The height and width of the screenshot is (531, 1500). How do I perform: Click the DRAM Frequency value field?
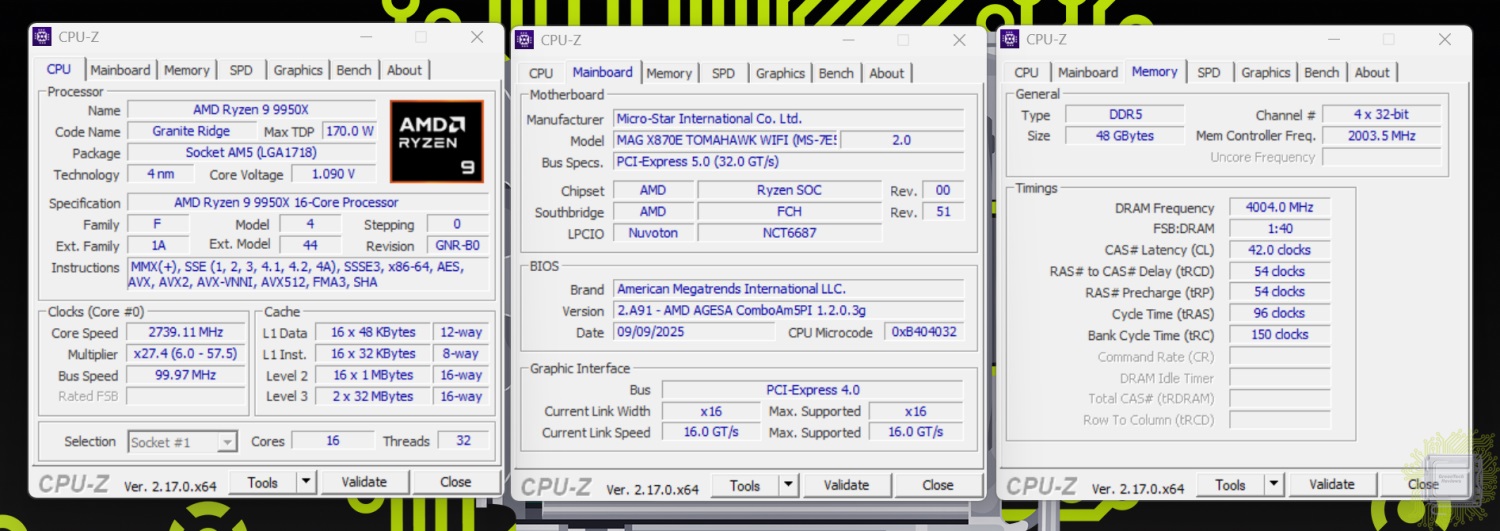(1279, 208)
